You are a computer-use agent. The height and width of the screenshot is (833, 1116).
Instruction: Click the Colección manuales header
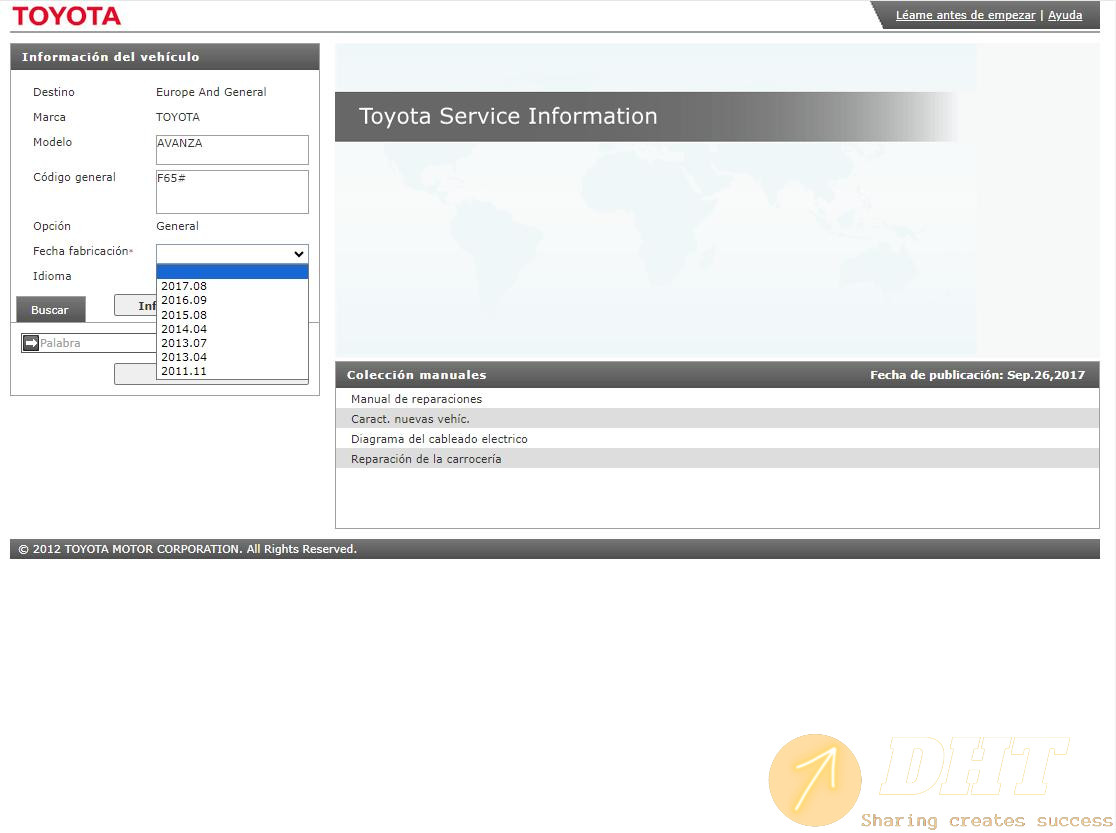coord(416,374)
